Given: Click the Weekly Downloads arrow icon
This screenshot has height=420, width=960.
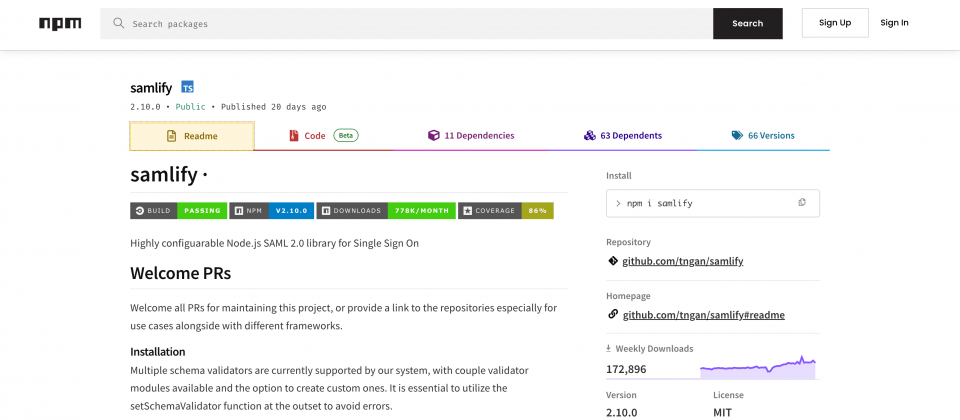Looking at the screenshot, I should (x=609, y=348).
